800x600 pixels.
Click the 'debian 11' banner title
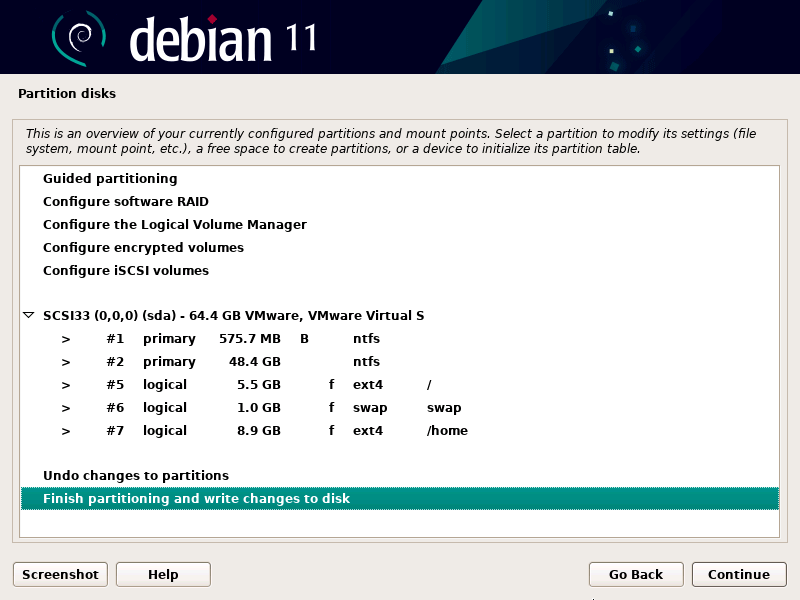223,38
